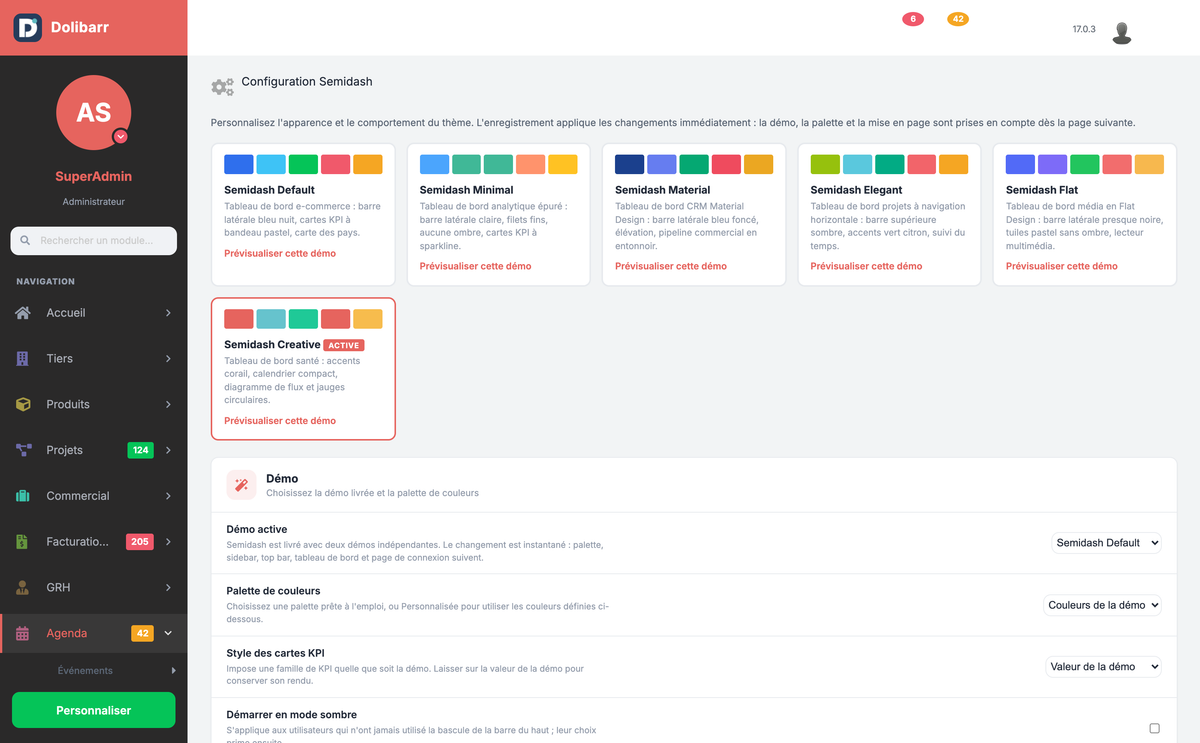Click the purple swatch in Semidash Flat

point(1053,164)
